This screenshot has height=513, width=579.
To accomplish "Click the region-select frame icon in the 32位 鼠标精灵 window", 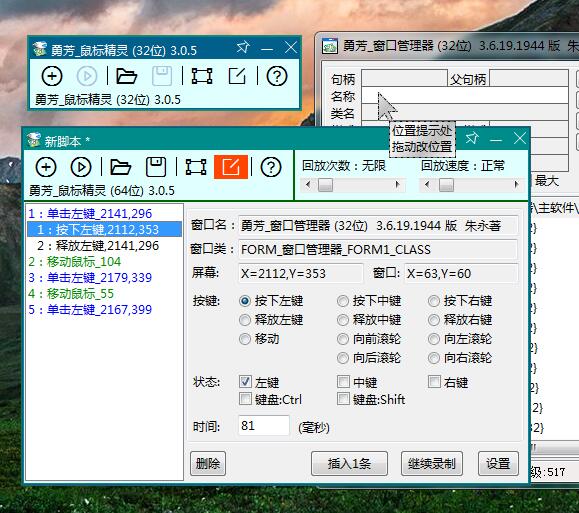I will (202, 76).
